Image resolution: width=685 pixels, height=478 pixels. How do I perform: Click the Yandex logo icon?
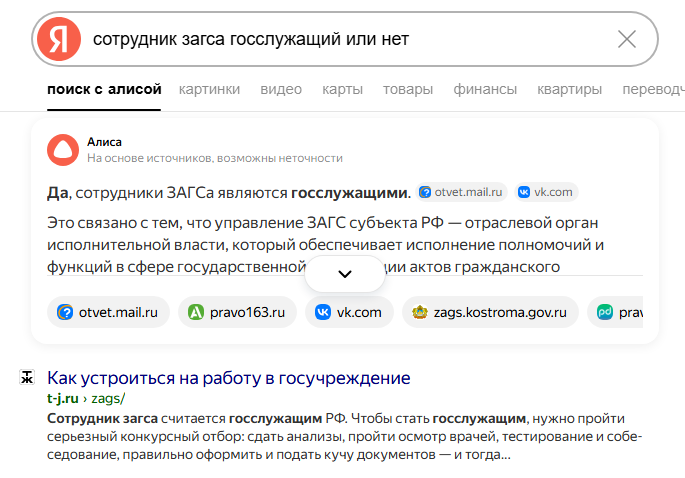tap(58, 39)
